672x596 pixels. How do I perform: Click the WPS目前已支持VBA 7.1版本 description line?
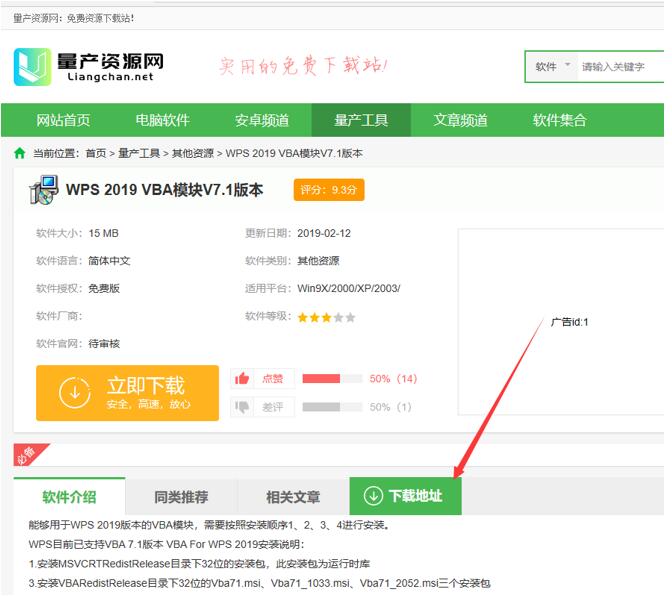pos(167,544)
